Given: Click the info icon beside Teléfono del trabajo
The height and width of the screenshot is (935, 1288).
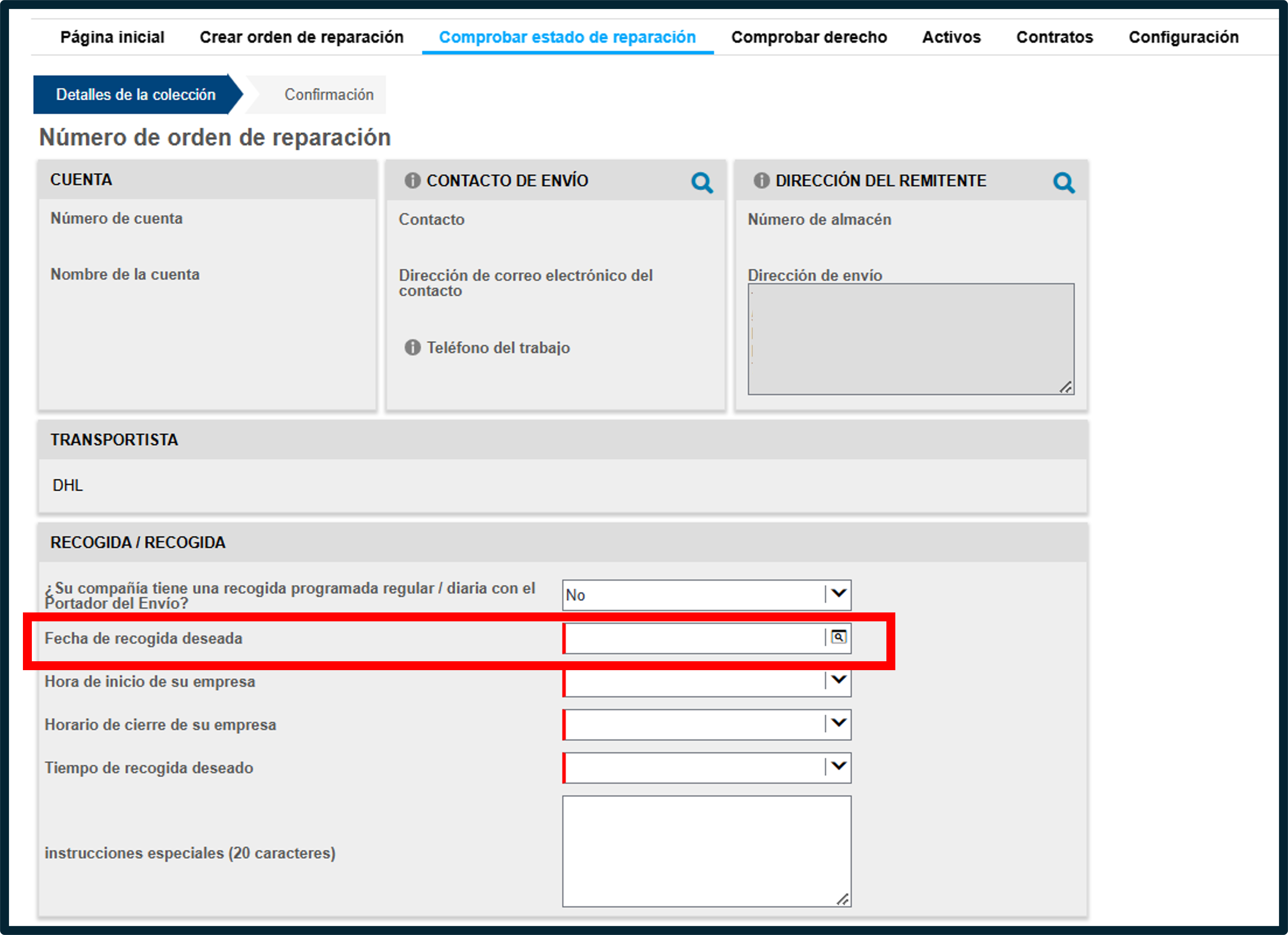Looking at the screenshot, I should tap(412, 348).
